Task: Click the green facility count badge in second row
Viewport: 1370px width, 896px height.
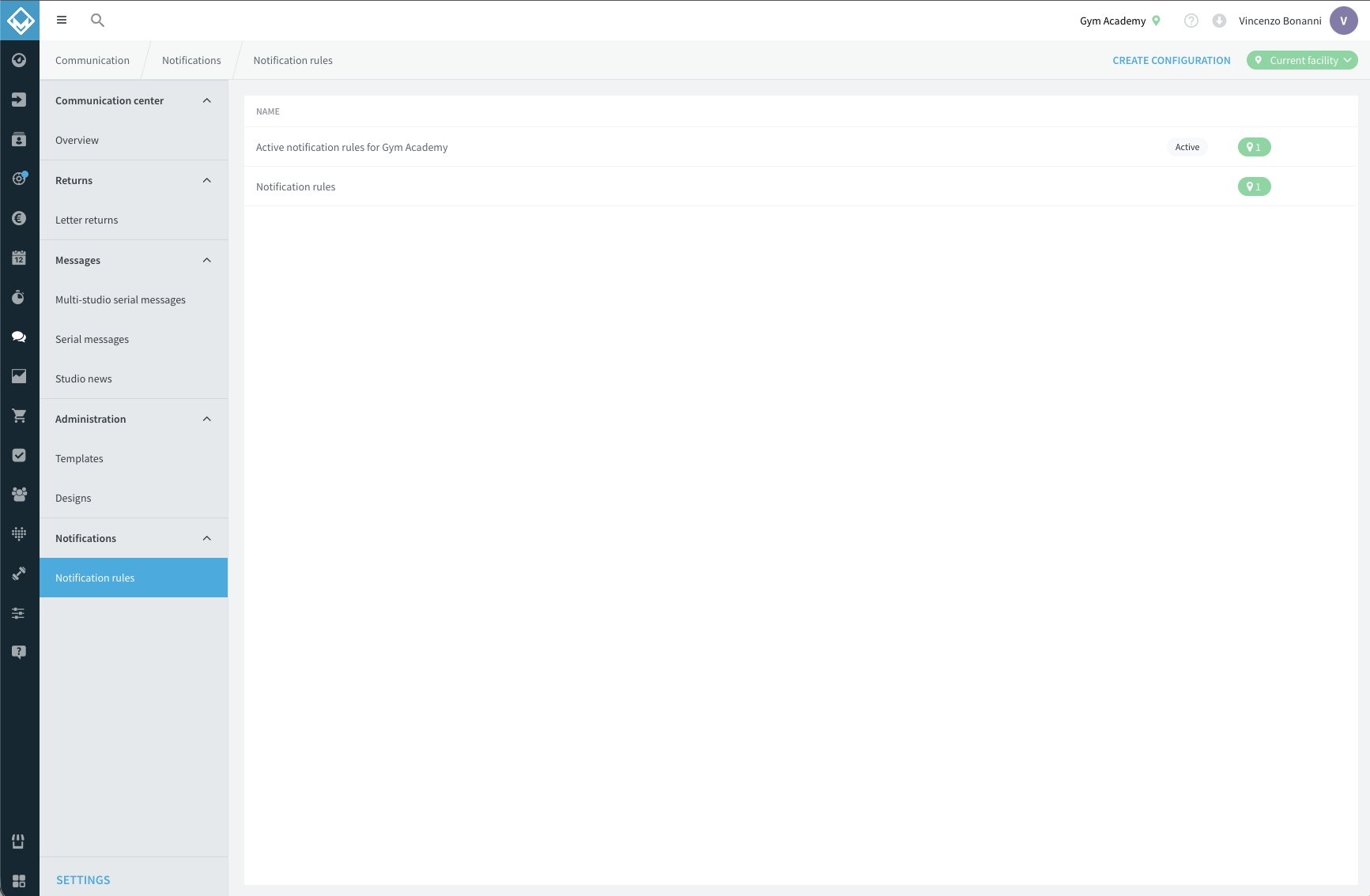Action: [1254, 186]
